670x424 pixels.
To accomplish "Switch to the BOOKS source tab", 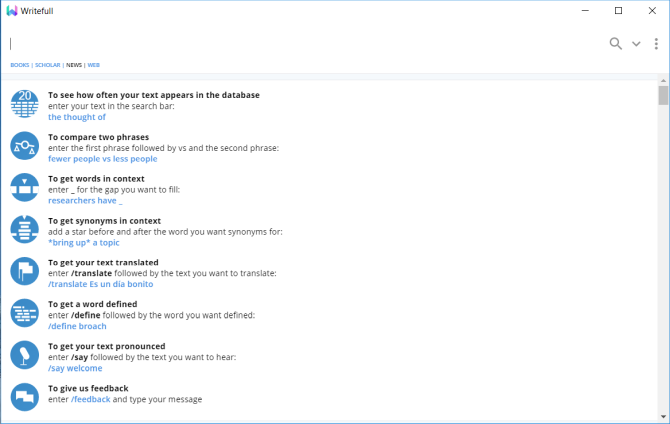I will tap(20, 64).
